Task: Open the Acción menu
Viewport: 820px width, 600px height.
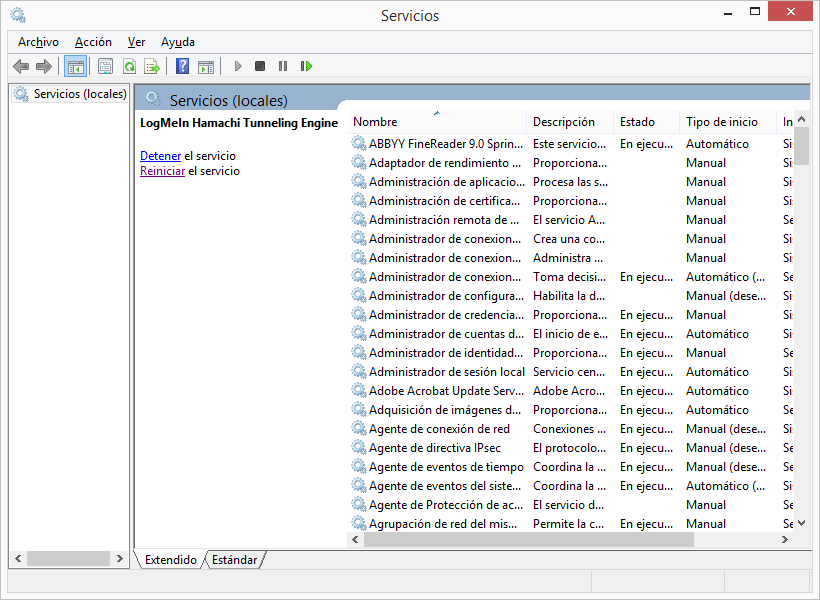Action: click(93, 42)
